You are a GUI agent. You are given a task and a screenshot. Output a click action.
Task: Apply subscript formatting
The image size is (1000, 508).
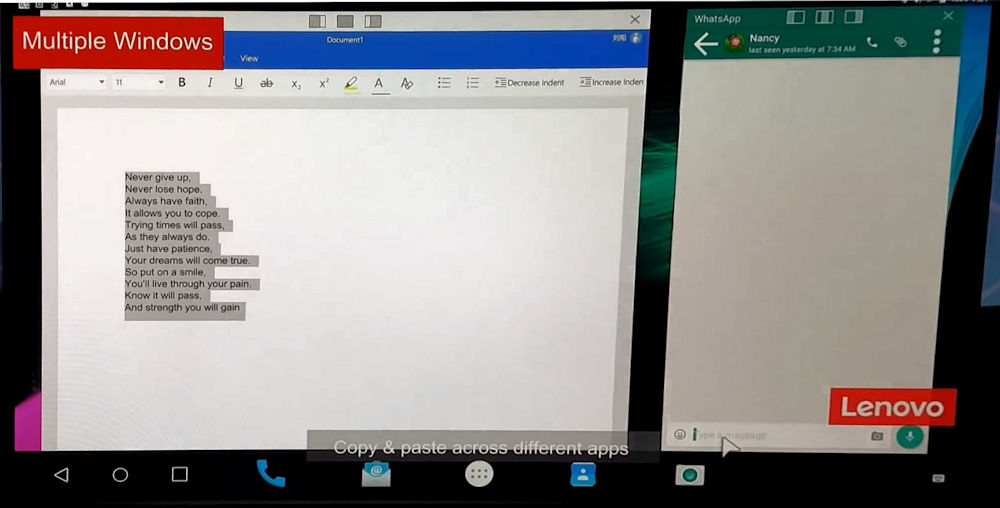[x=296, y=83]
